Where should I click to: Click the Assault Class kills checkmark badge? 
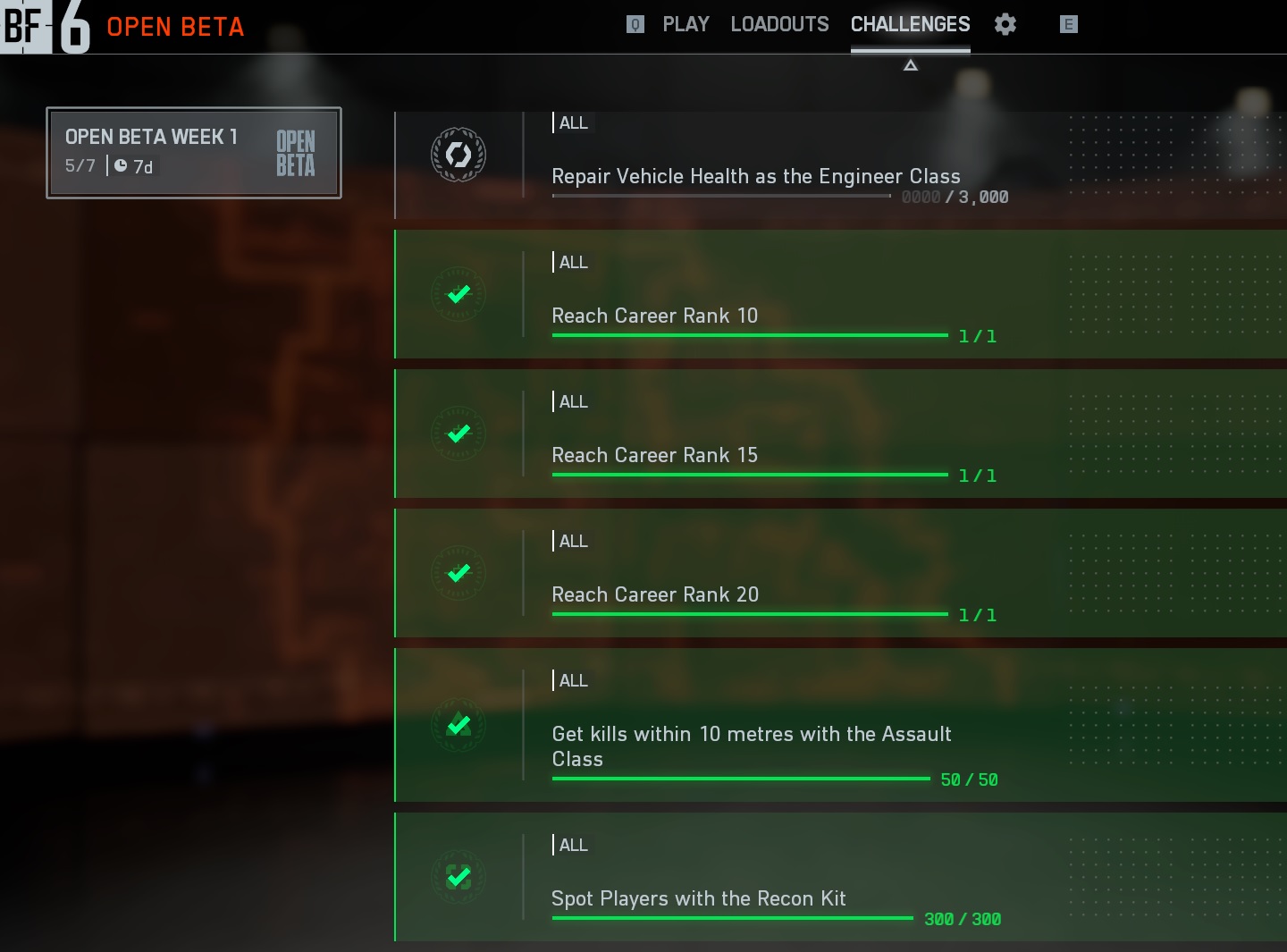point(458,725)
